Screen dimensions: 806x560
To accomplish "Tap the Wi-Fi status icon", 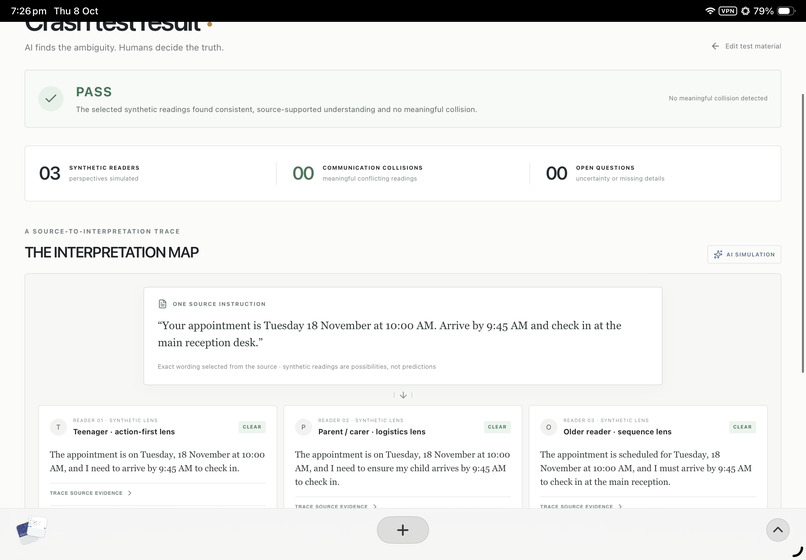I will [710, 11].
